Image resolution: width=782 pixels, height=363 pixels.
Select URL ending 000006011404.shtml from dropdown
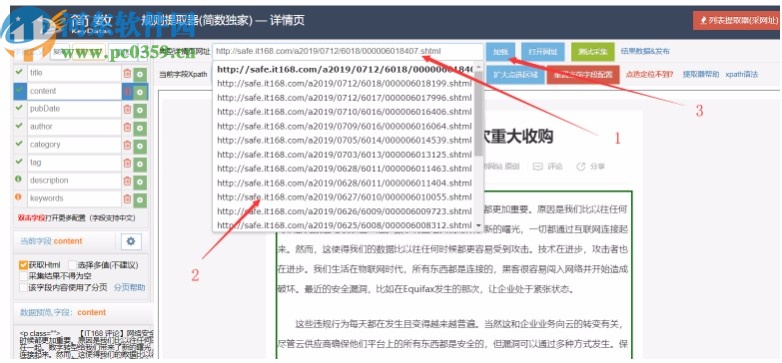tap(344, 183)
